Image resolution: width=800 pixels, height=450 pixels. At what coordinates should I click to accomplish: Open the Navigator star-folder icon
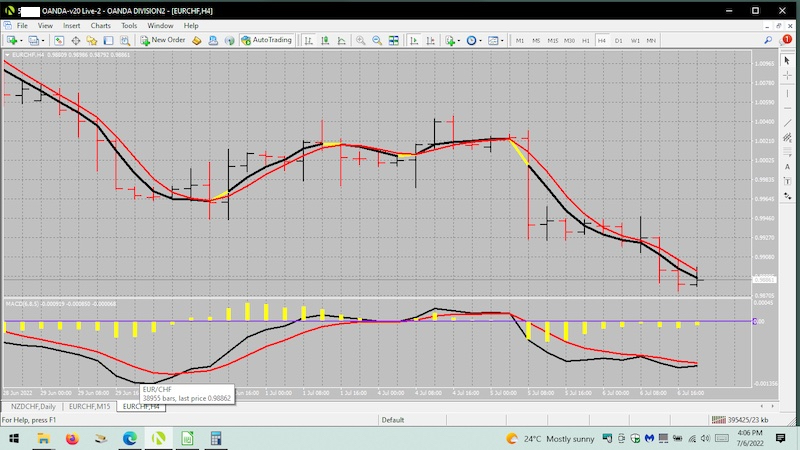[x=92, y=40]
